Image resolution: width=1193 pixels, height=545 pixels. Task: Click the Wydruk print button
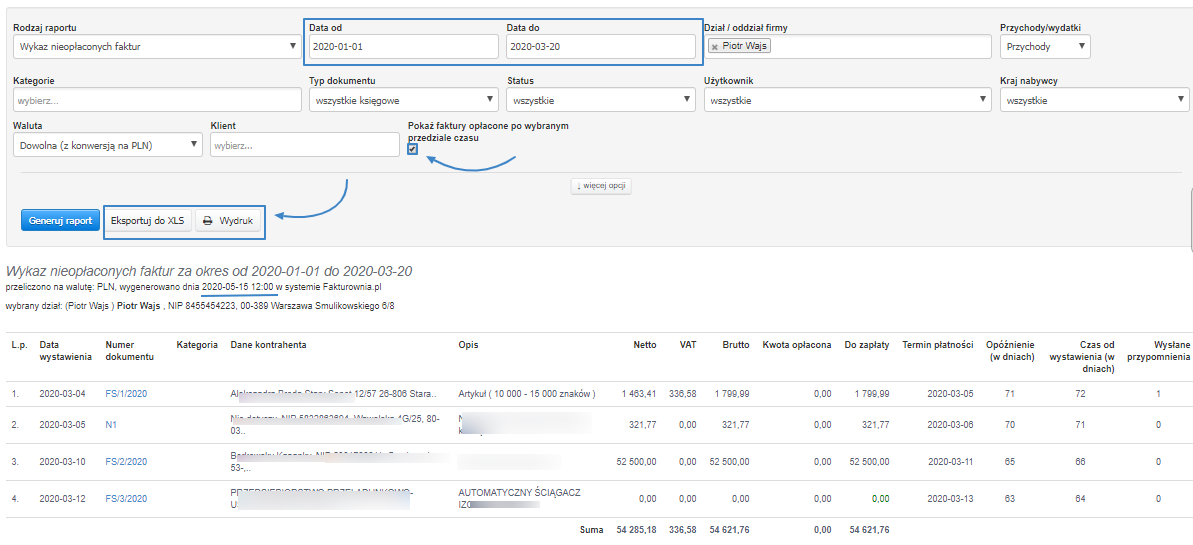(228, 221)
